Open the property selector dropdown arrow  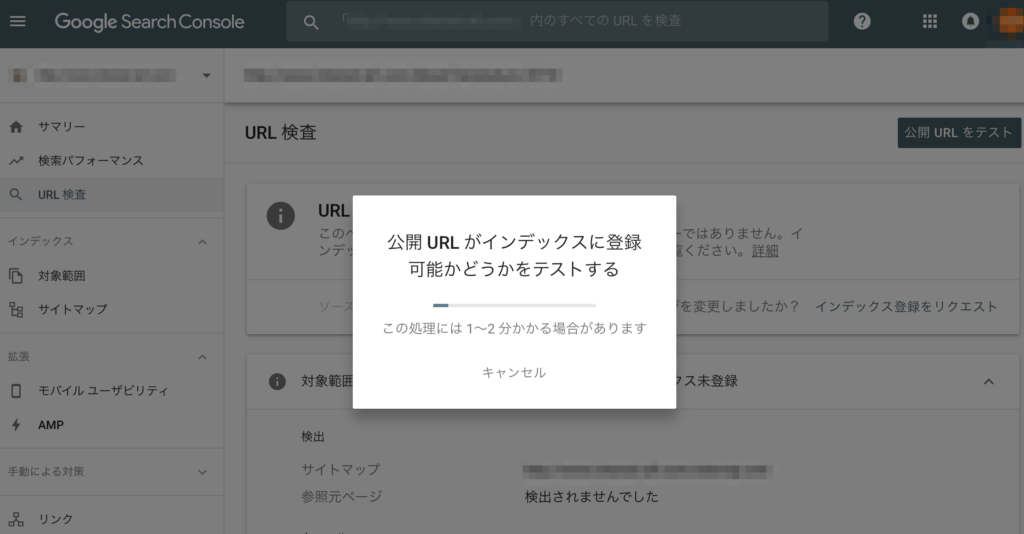[206, 76]
